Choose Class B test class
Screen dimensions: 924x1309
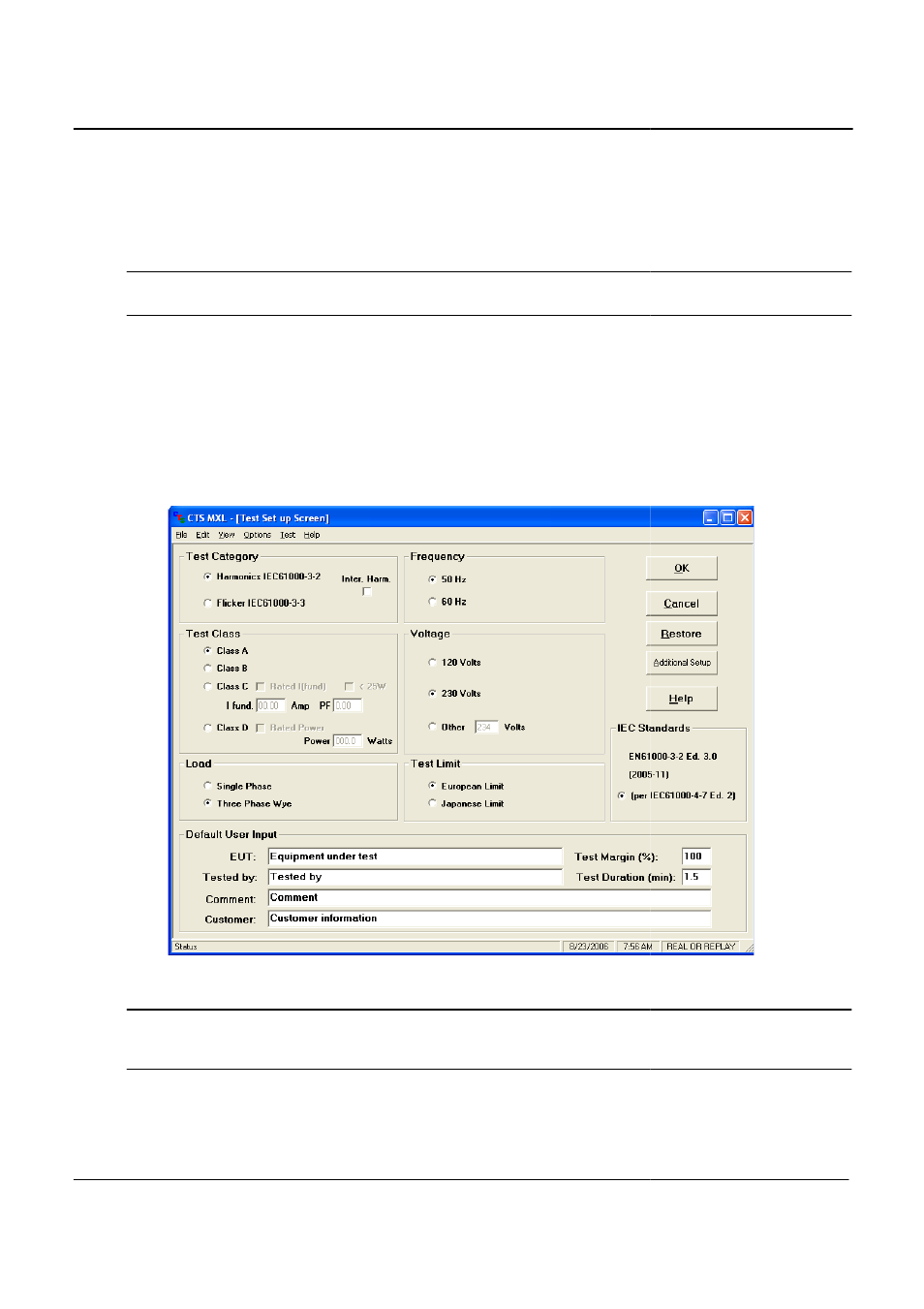[x=208, y=669]
